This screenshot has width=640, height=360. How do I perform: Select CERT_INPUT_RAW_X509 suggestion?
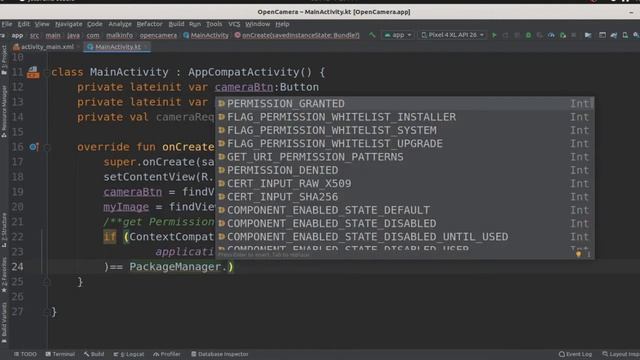click(x=404, y=184)
